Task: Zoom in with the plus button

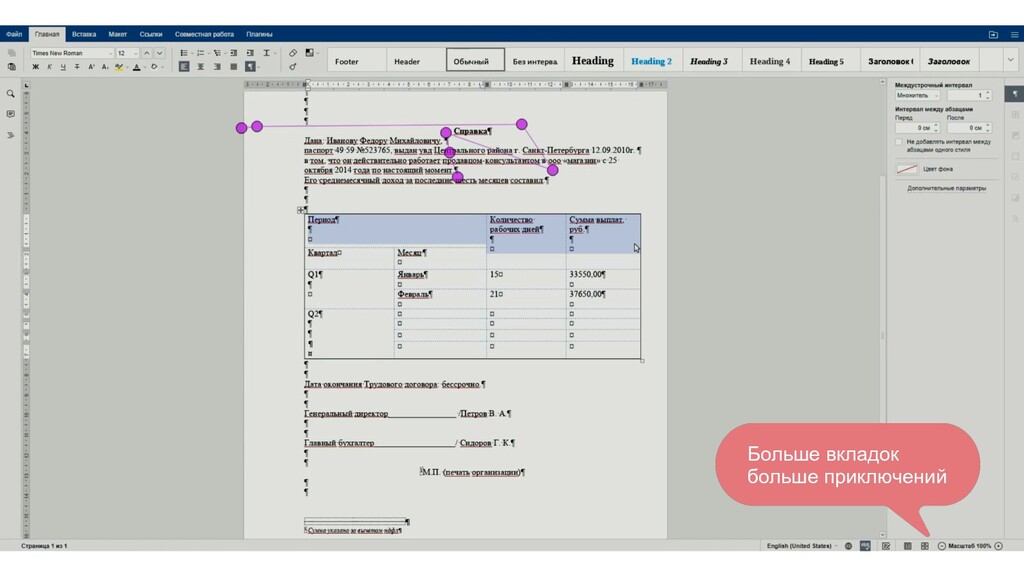Action: point(999,546)
